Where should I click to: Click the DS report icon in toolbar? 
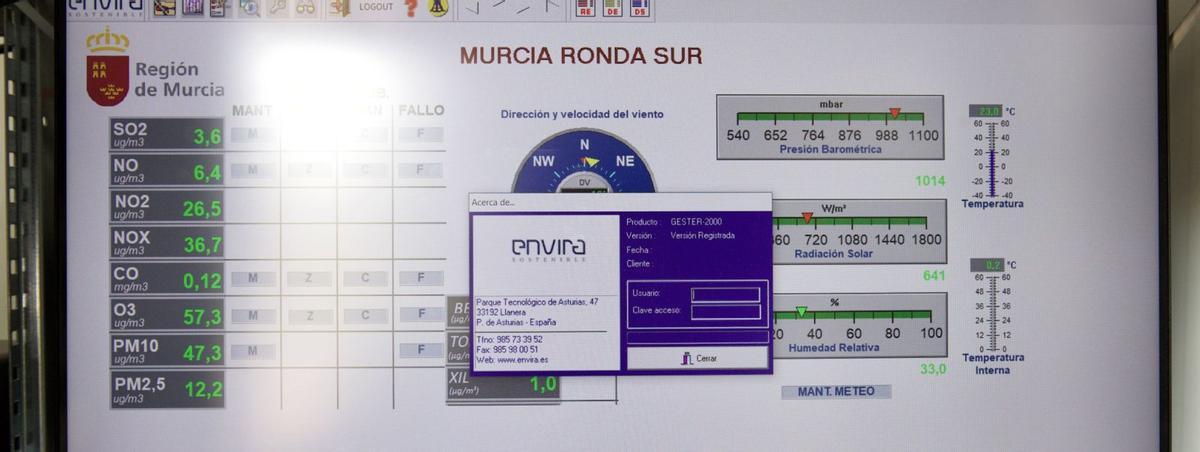pos(639,9)
